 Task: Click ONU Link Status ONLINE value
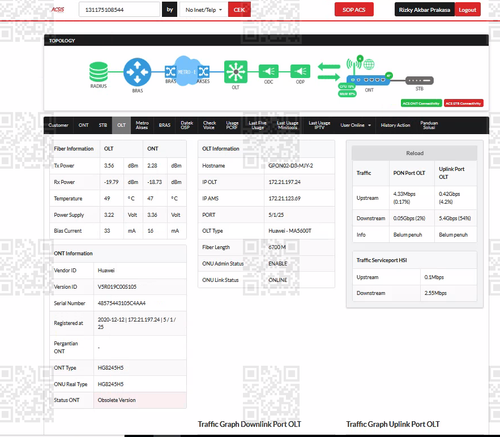click(278, 280)
